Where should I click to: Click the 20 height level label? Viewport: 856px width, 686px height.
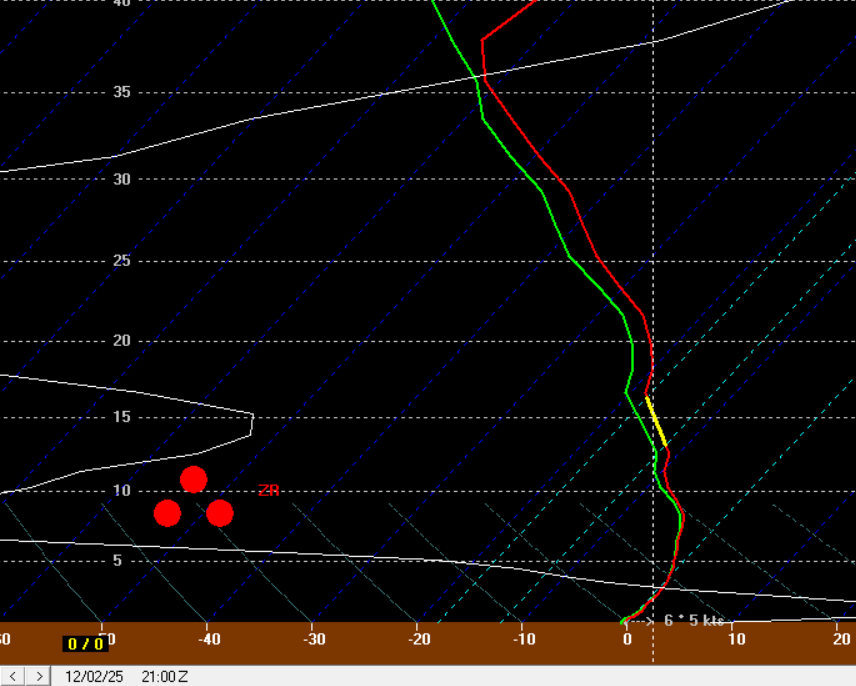[121, 341]
